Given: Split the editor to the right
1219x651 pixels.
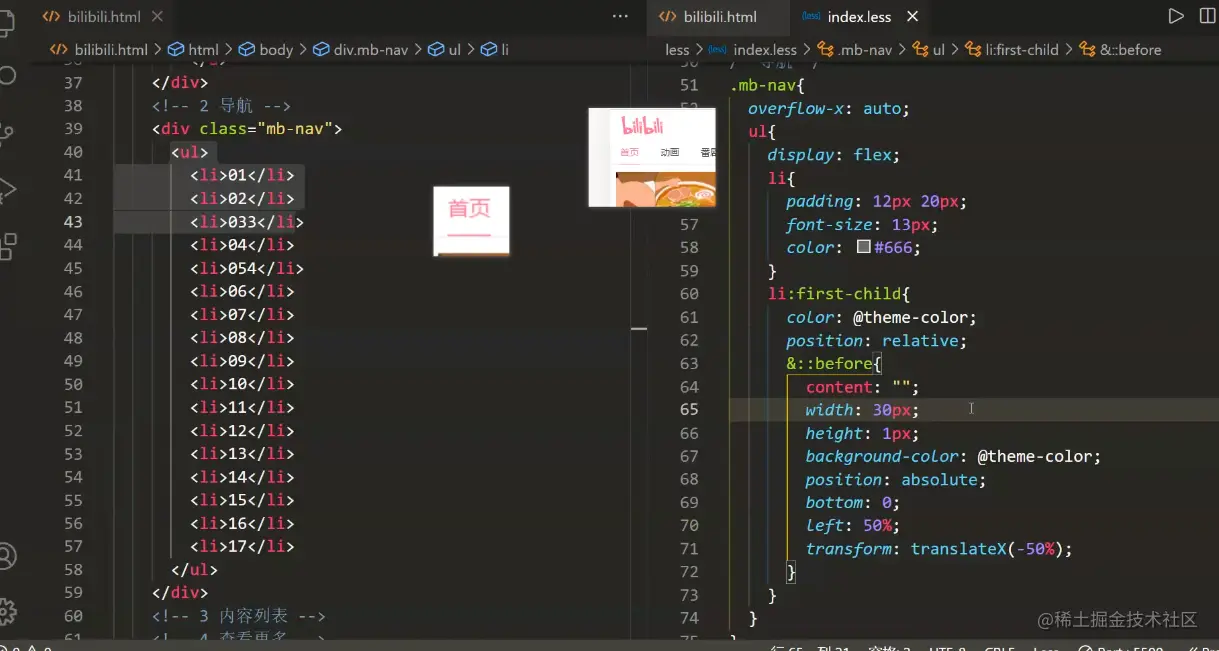Looking at the screenshot, I should click(1207, 16).
